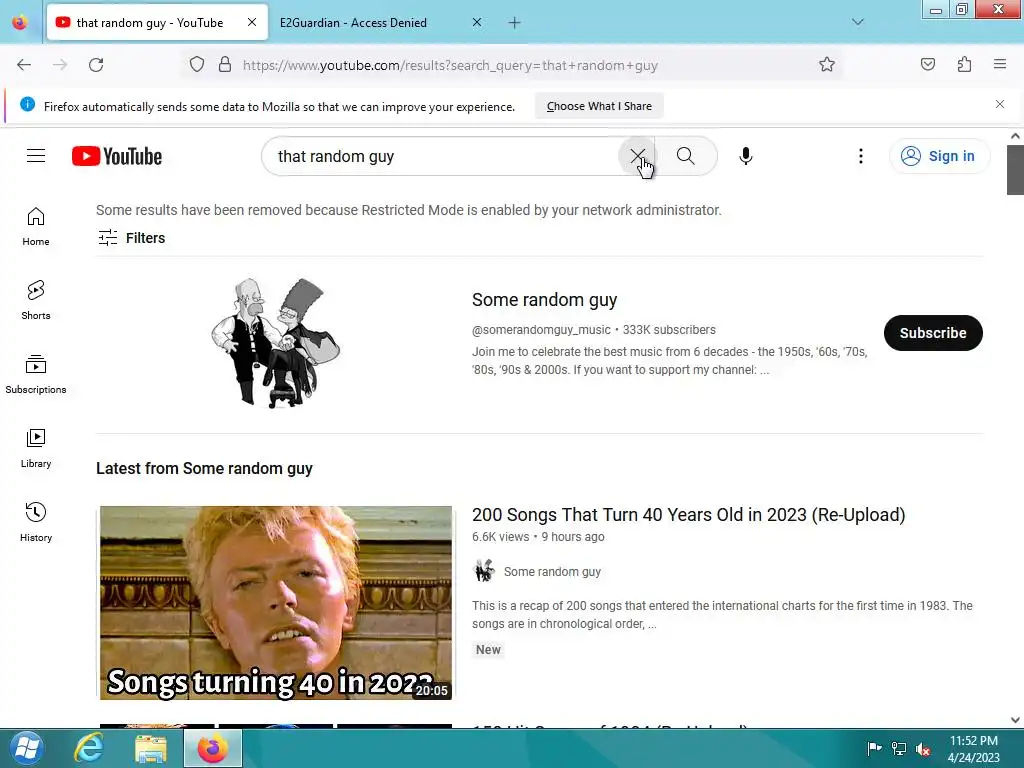This screenshot has width=1024, height=768.
Task: Click the page vertical scrollbar thumb
Action: (1015, 170)
